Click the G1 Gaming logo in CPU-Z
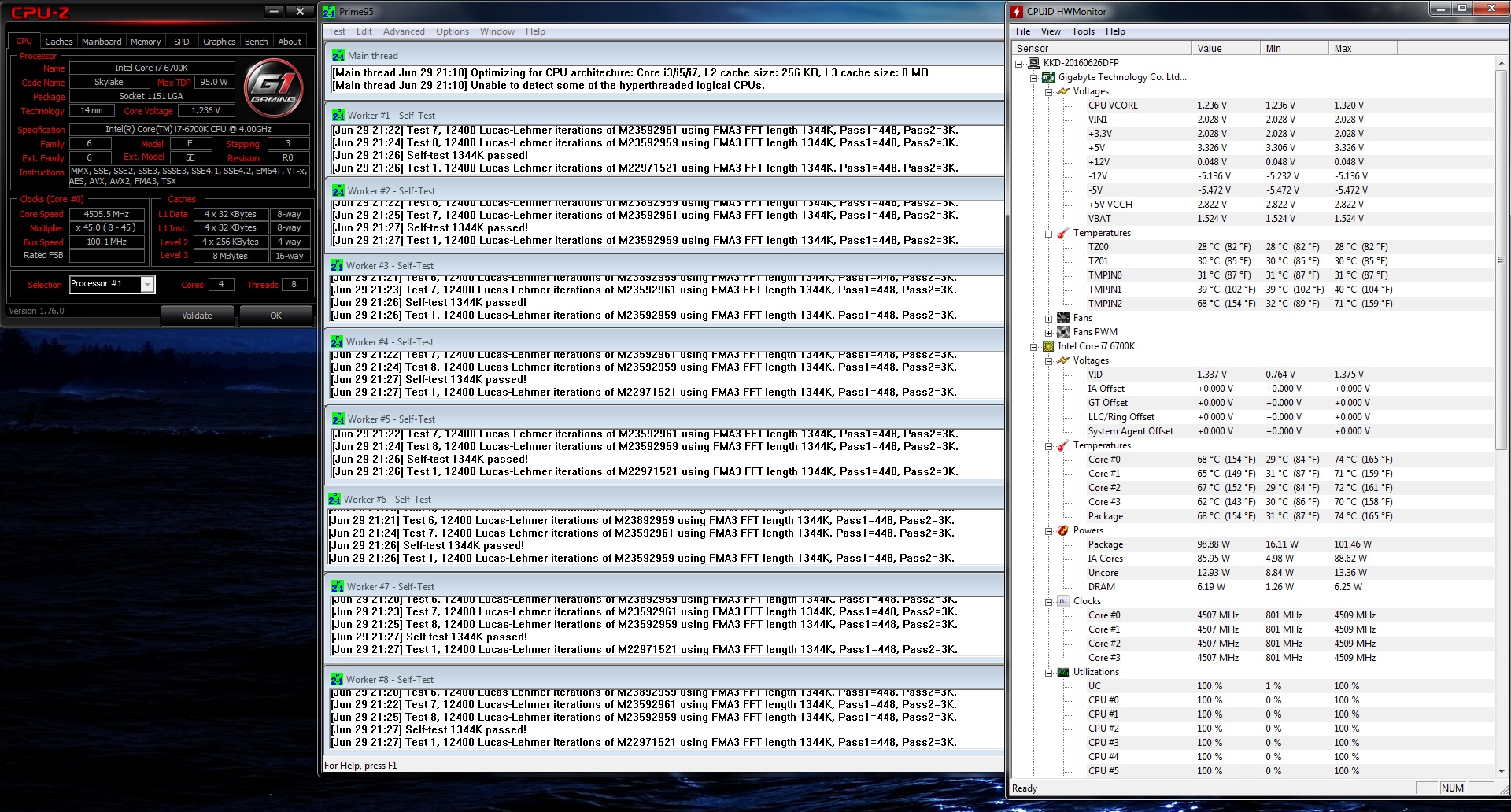 274,87
